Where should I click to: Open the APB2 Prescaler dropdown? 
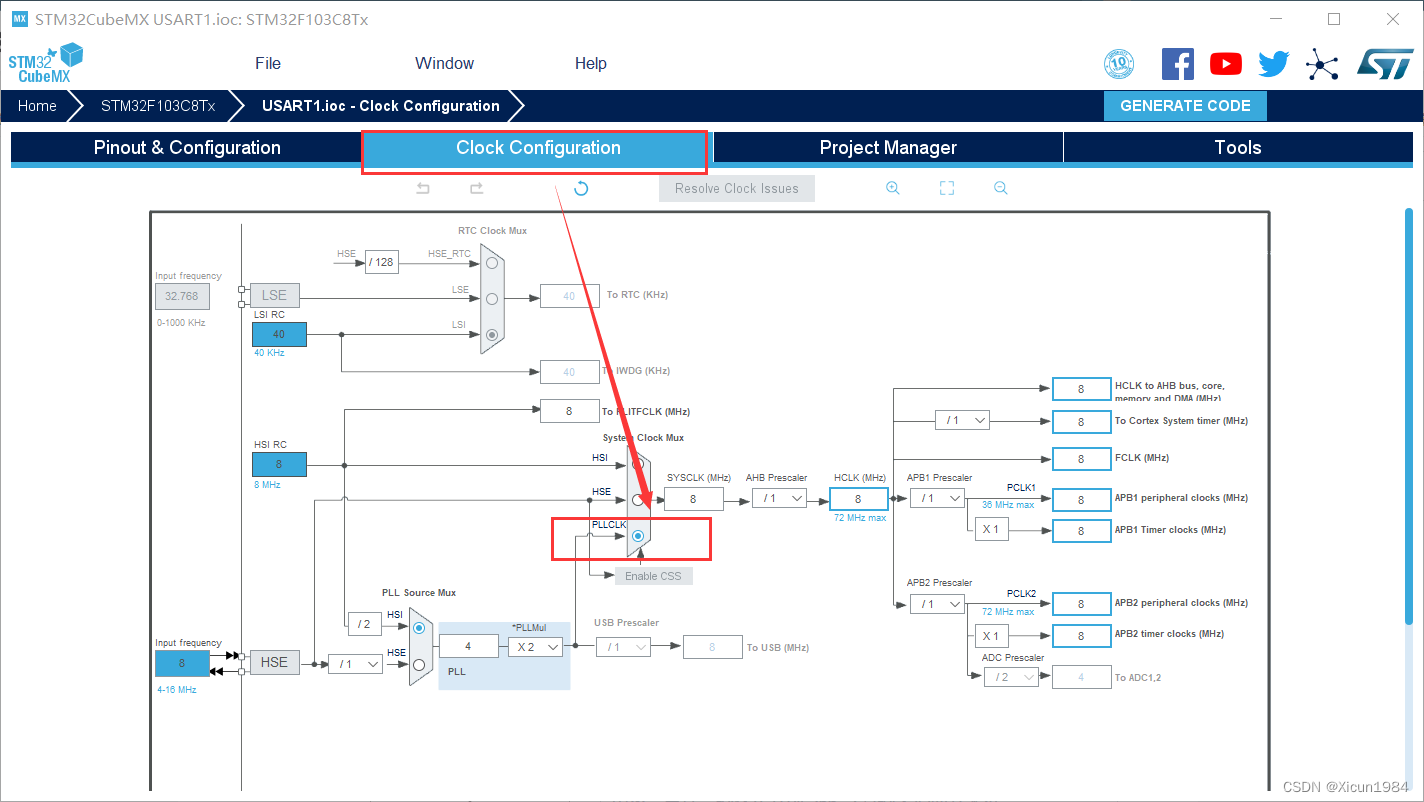click(x=937, y=604)
